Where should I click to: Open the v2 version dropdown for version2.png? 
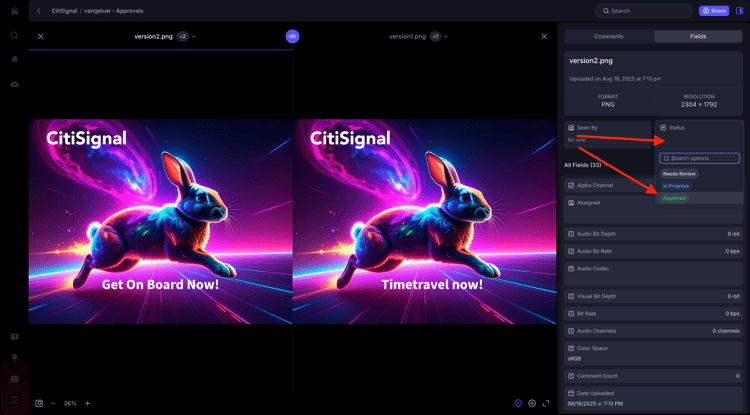tap(186, 36)
